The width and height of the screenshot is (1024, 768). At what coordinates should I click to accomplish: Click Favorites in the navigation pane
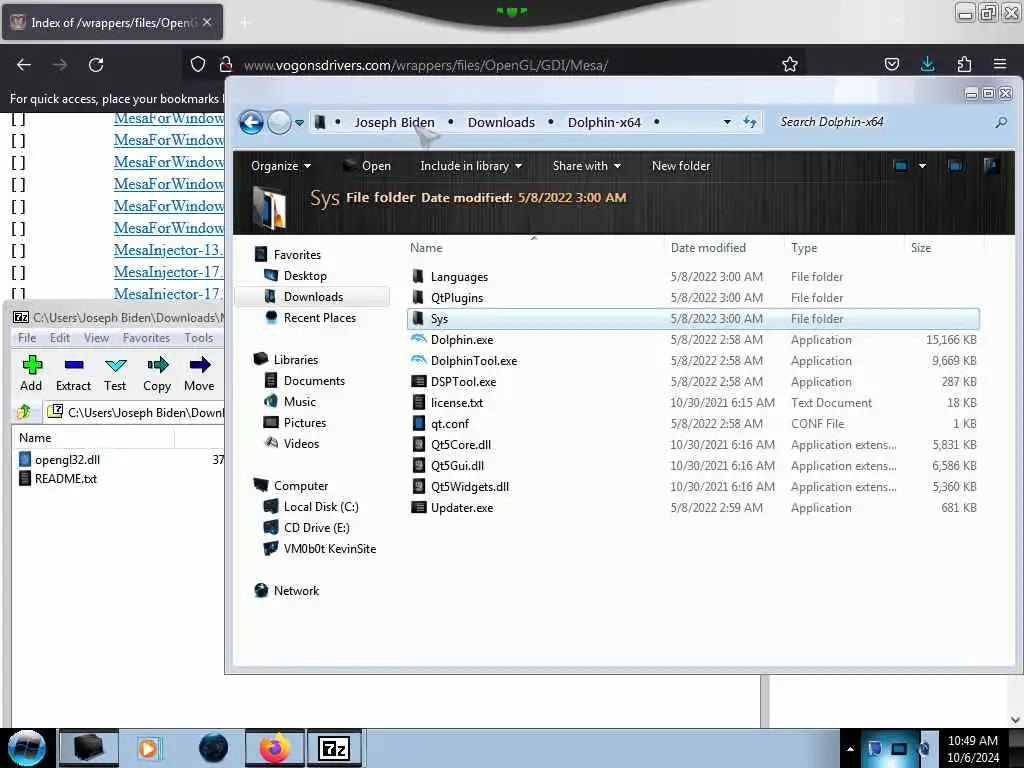[297, 255]
